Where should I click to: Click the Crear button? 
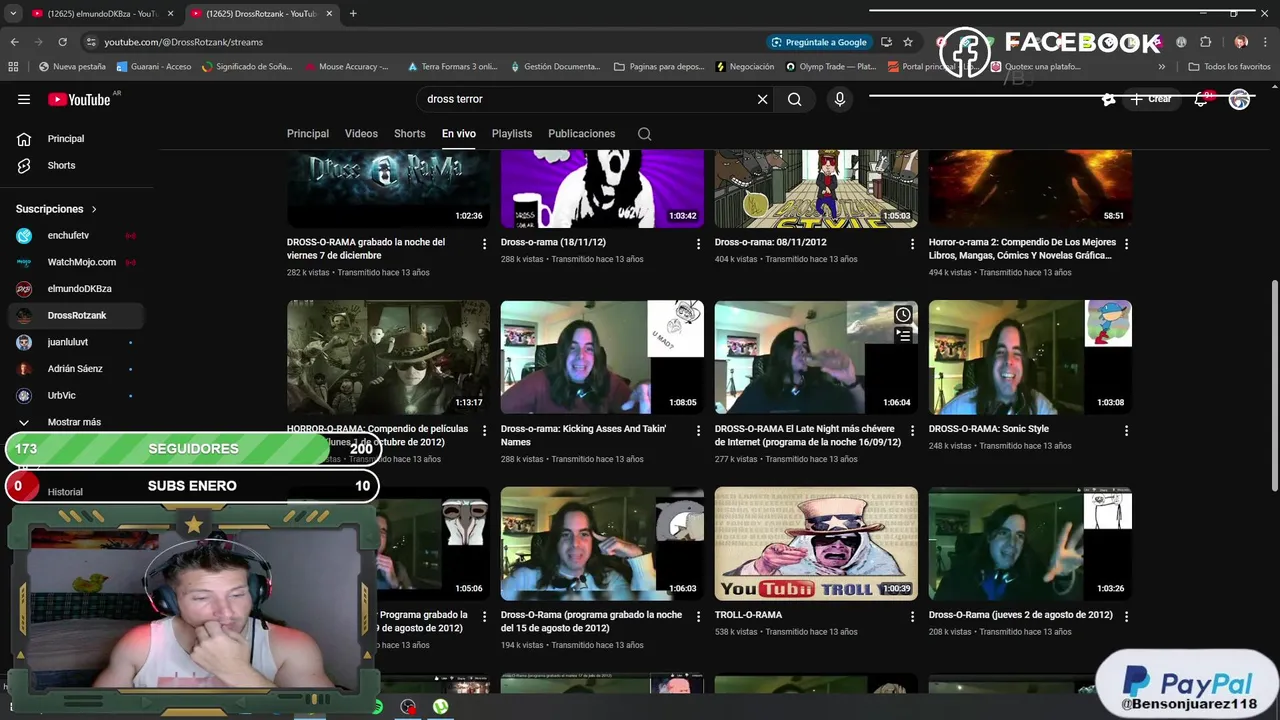1150,99
